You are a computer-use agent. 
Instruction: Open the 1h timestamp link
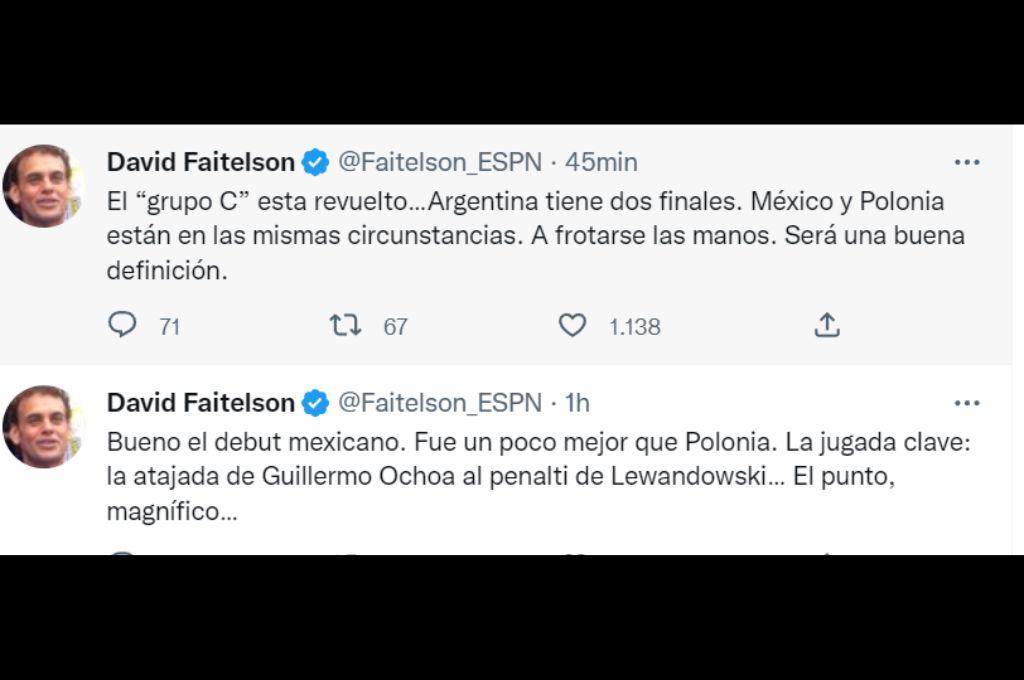click(x=578, y=402)
